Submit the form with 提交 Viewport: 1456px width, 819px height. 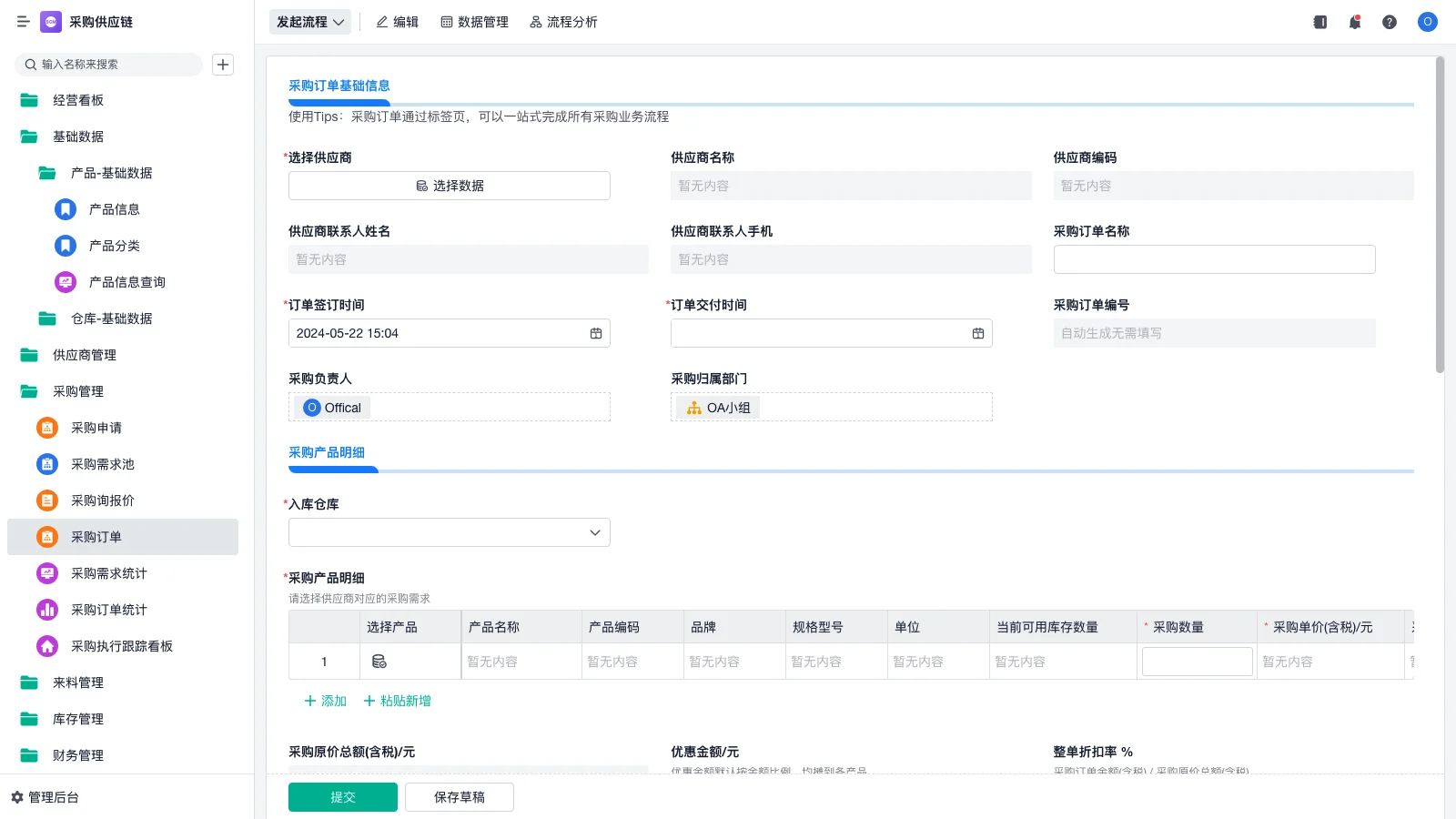point(343,797)
